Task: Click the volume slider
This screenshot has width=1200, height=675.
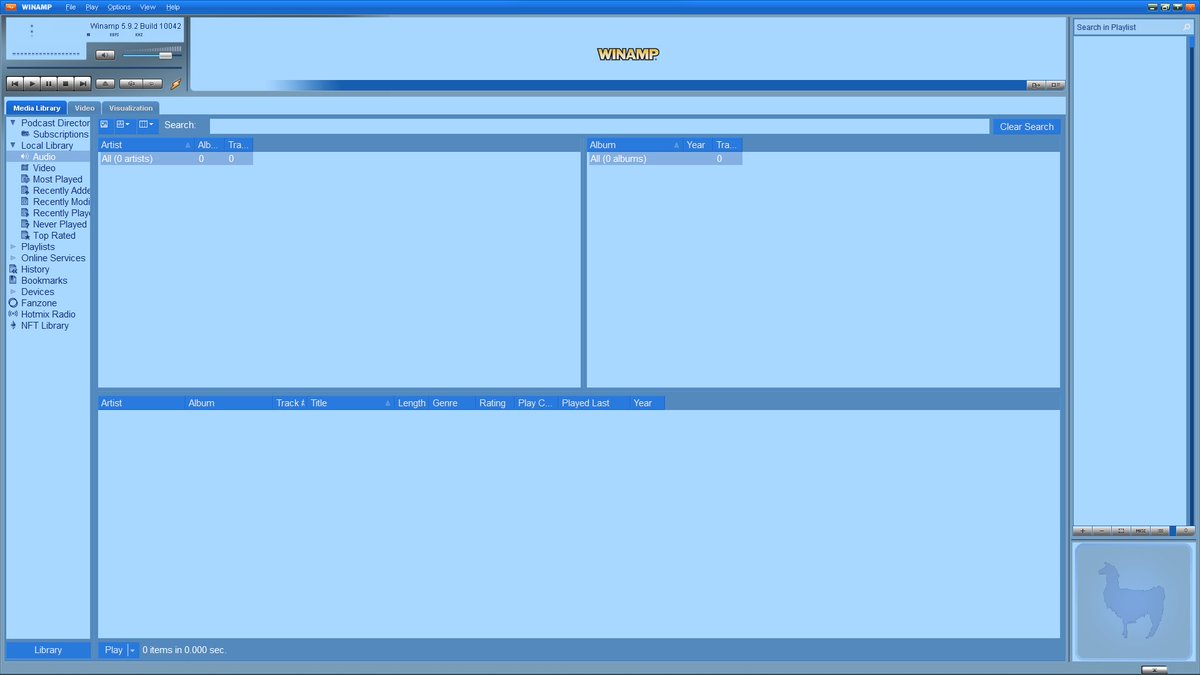Action: (152, 55)
